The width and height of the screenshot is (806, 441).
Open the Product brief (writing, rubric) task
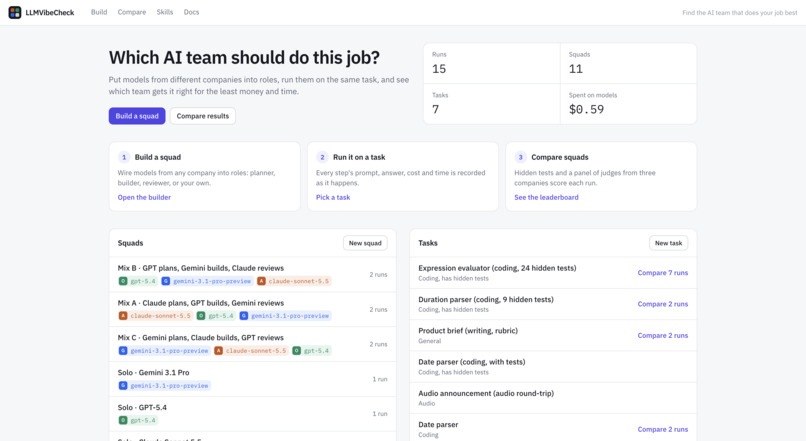coord(468,331)
